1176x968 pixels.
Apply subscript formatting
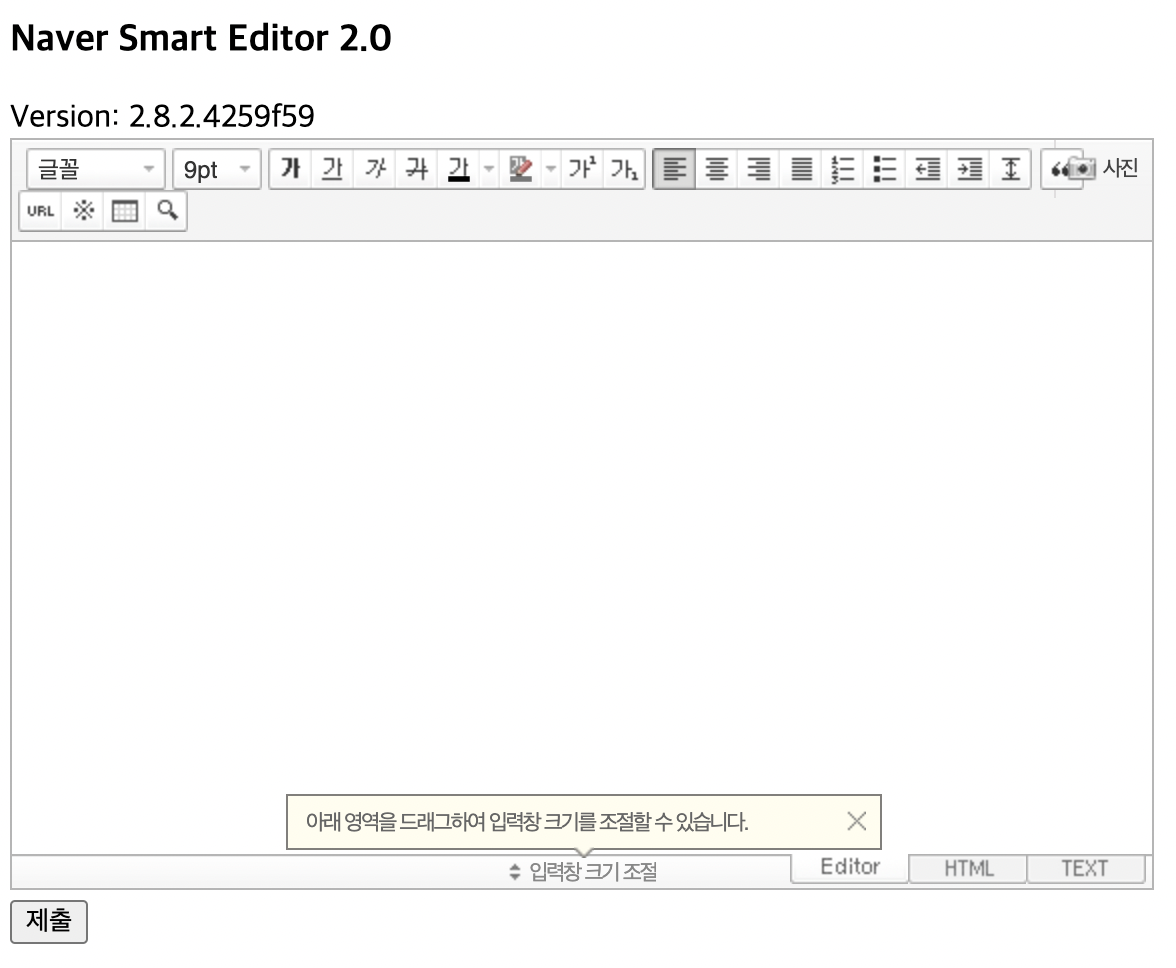click(x=624, y=169)
